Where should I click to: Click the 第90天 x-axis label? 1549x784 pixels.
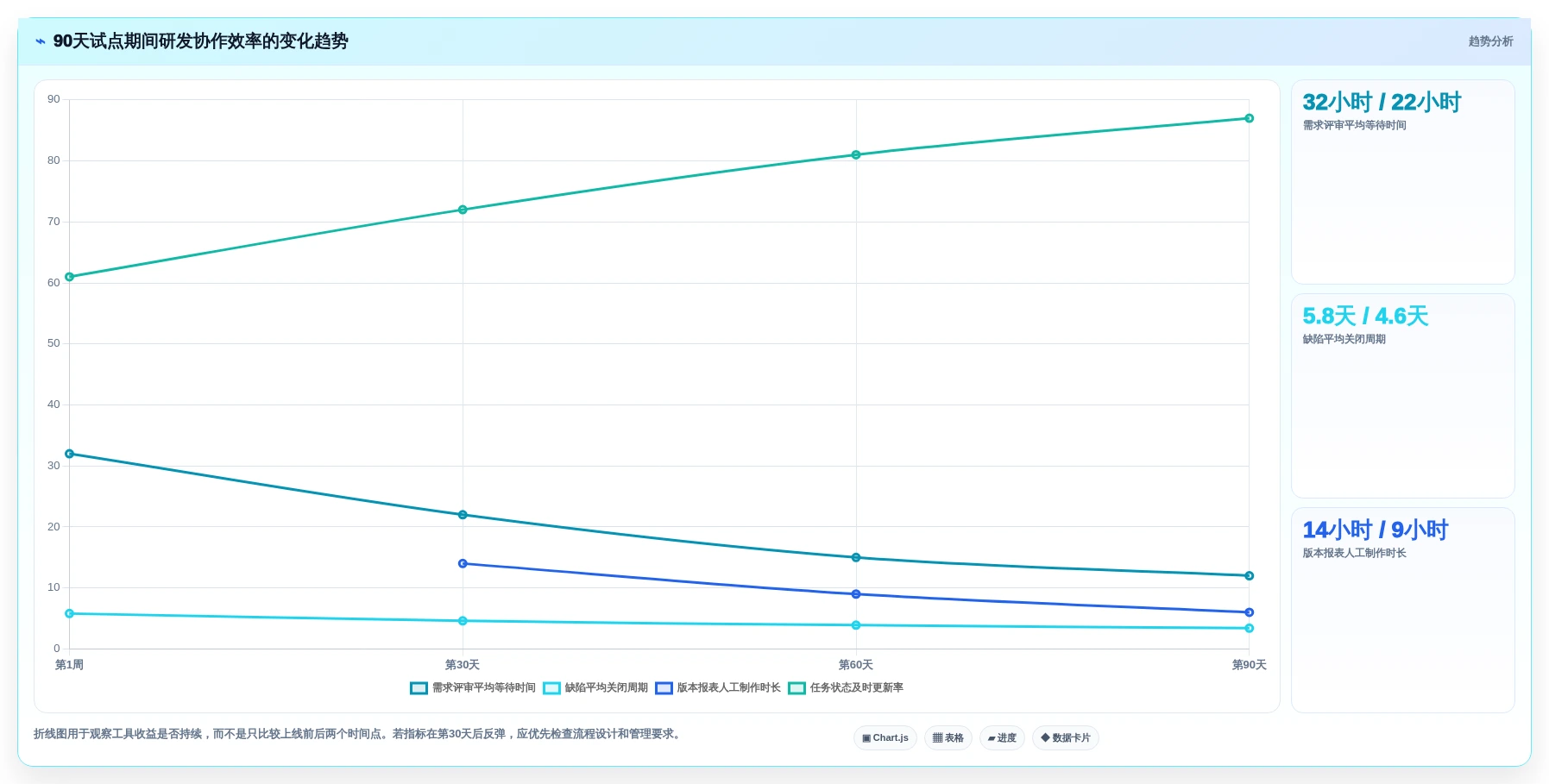coord(1249,665)
